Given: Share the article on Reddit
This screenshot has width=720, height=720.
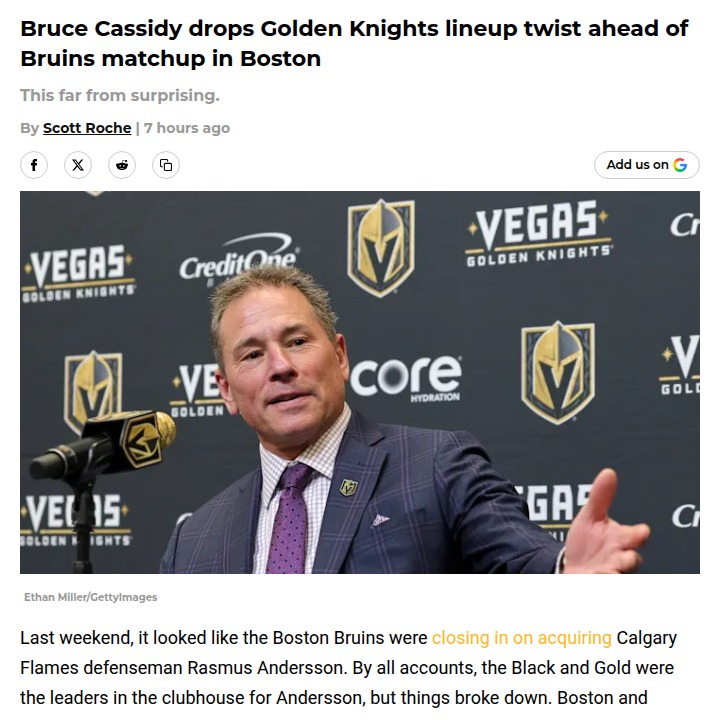Looking at the screenshot, I should (x=122, y=165).
